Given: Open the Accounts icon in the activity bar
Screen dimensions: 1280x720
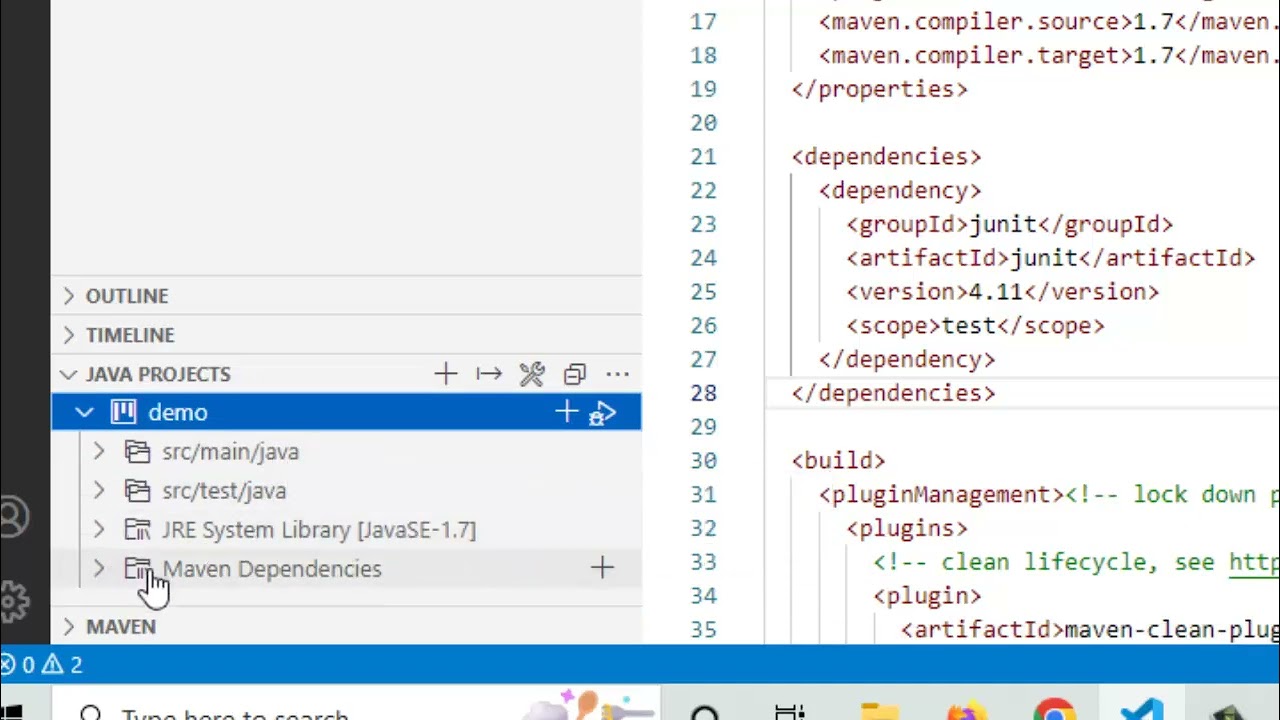Looking at the screenshot, I should (14, 516).
